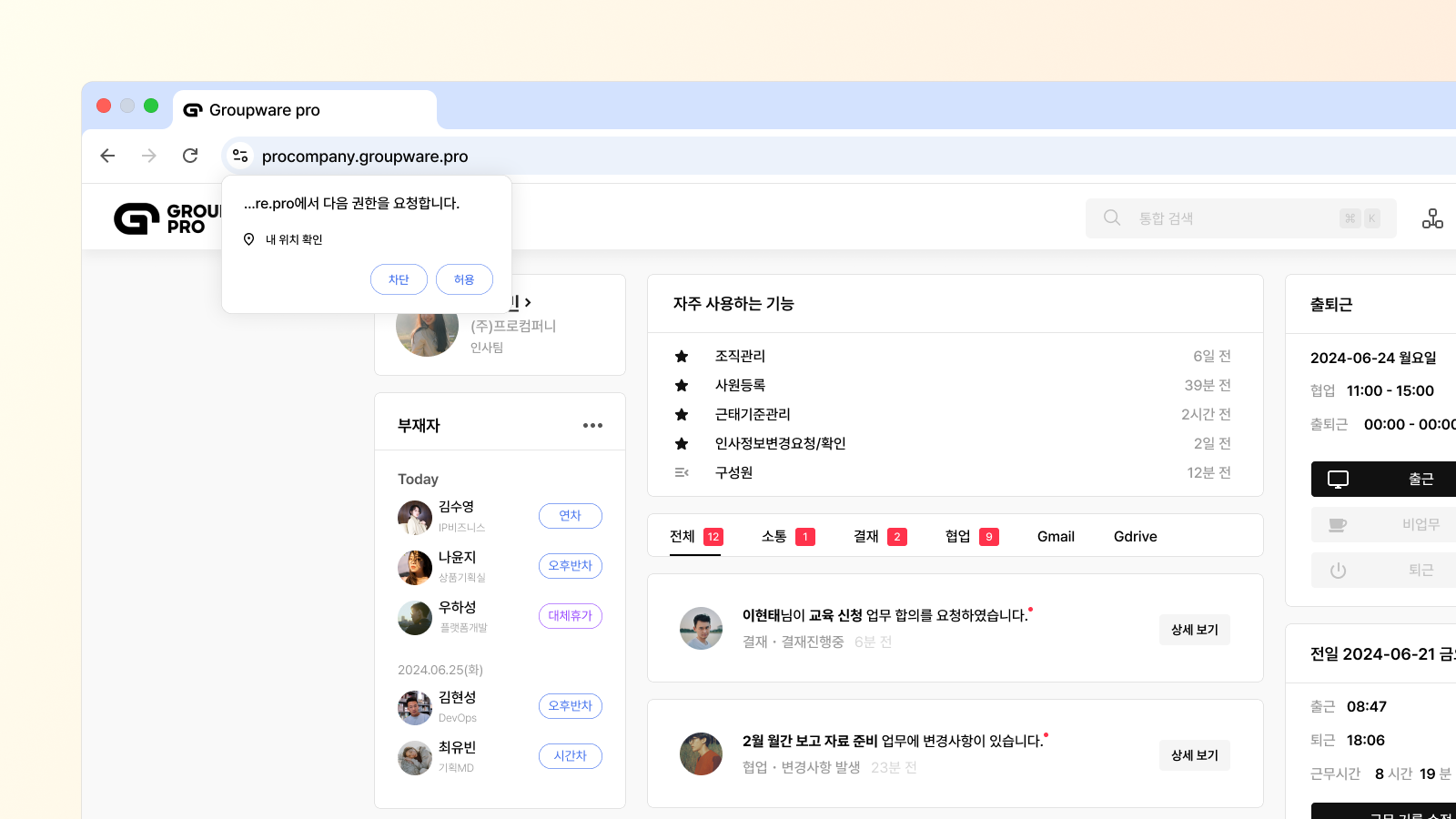1456x819 pixels.
Task: Click the search magnifier icon
Action: click(x=1112, y=217)
